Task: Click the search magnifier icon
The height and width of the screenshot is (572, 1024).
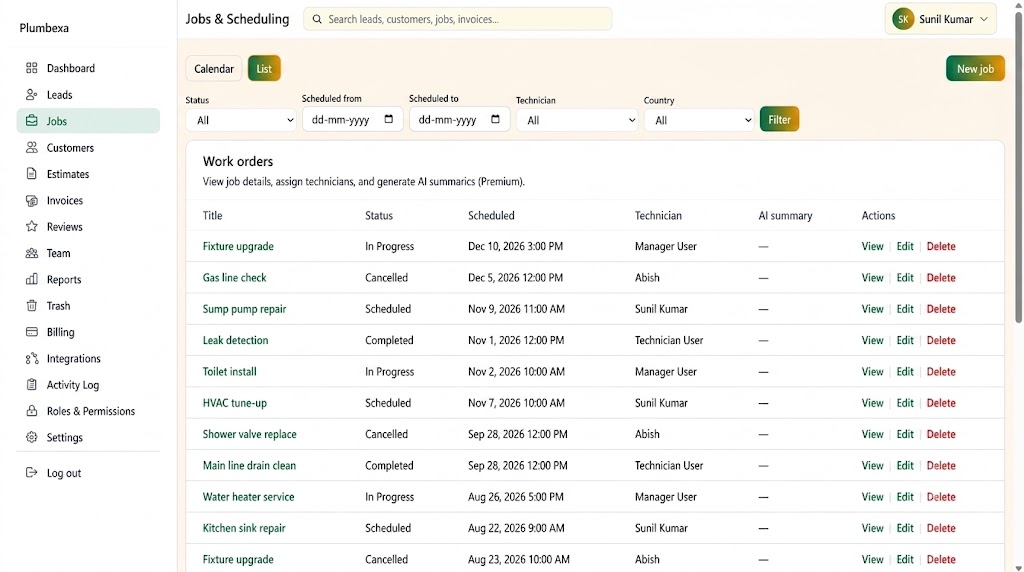Action: 317,19
